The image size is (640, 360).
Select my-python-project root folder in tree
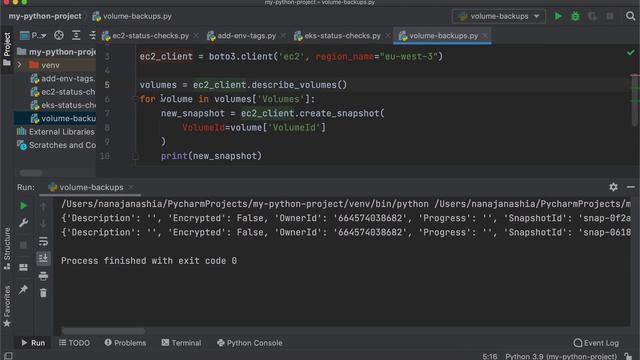coord(56,52)
